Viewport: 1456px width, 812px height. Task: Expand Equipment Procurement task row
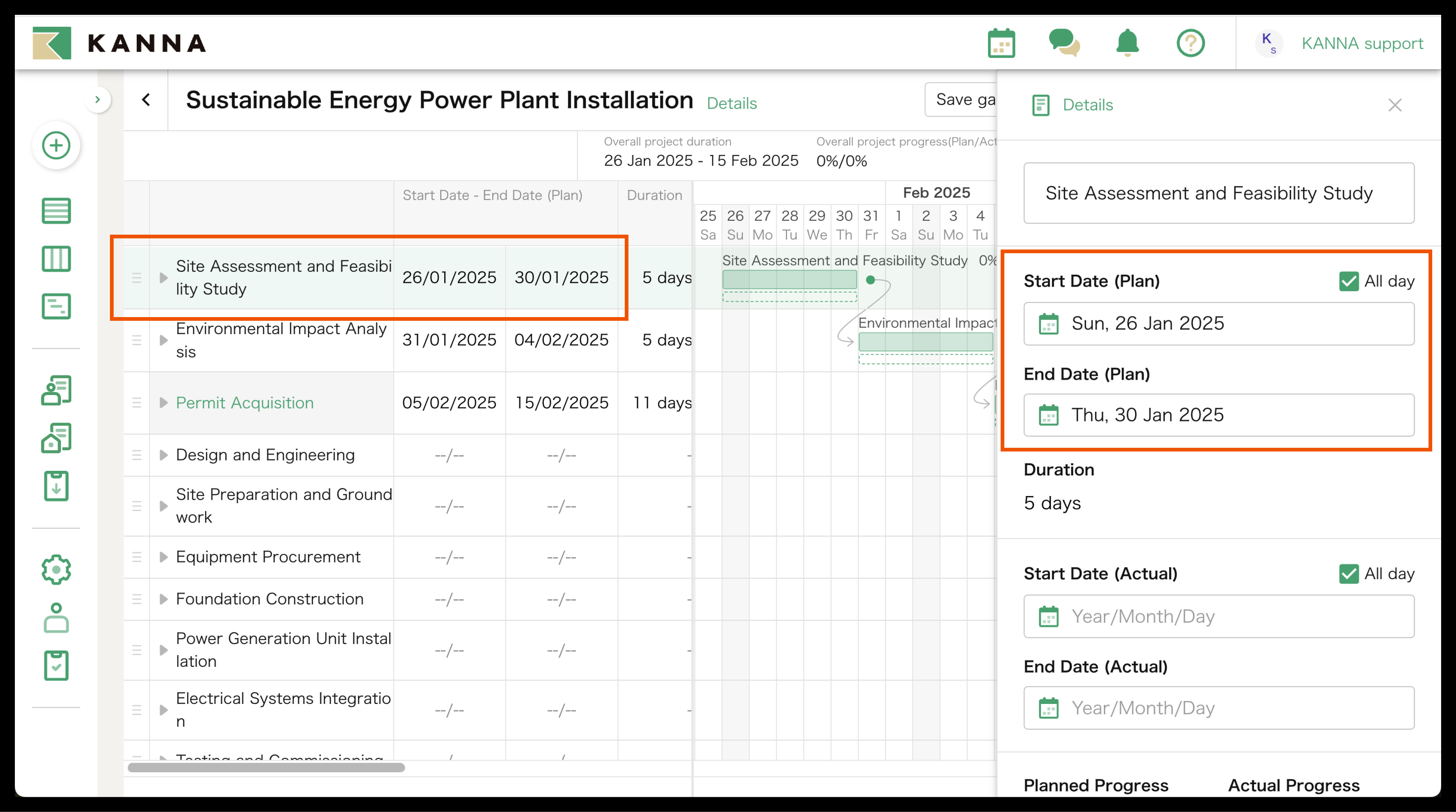163,557
